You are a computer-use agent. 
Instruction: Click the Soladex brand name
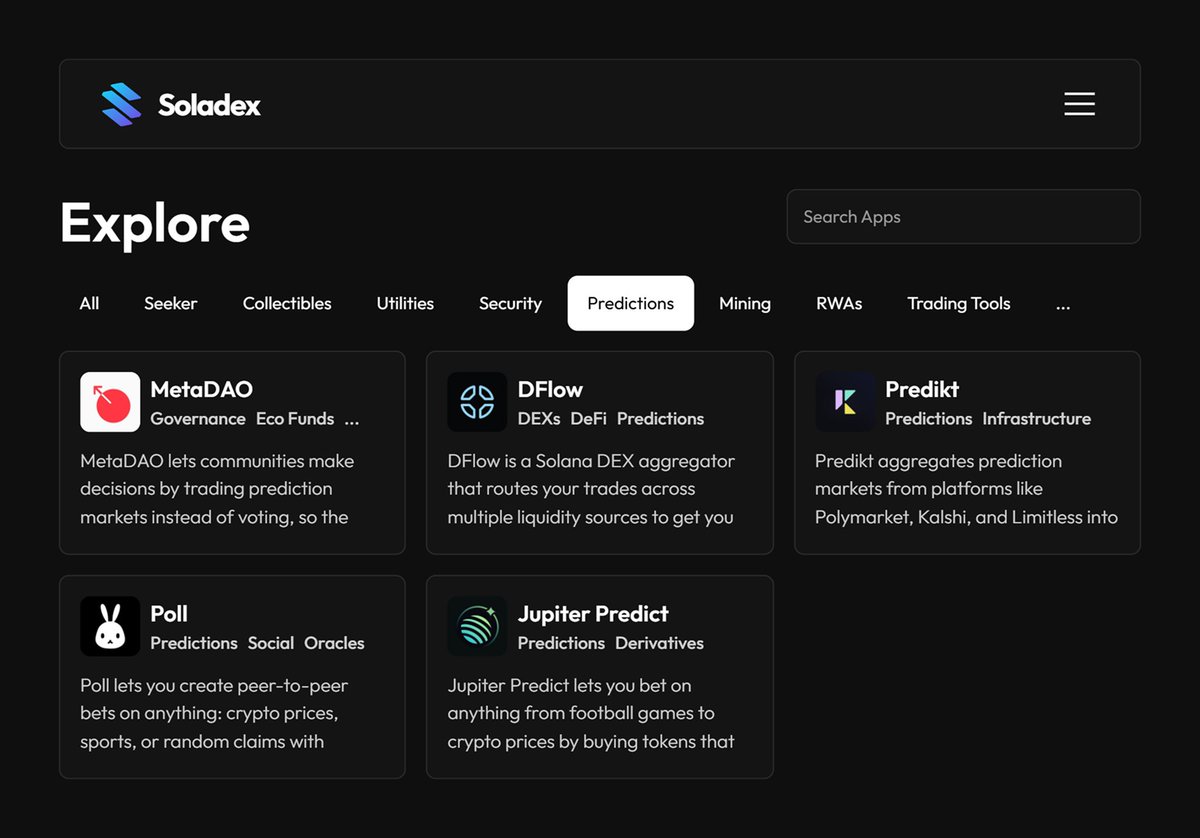pos(209,104)
